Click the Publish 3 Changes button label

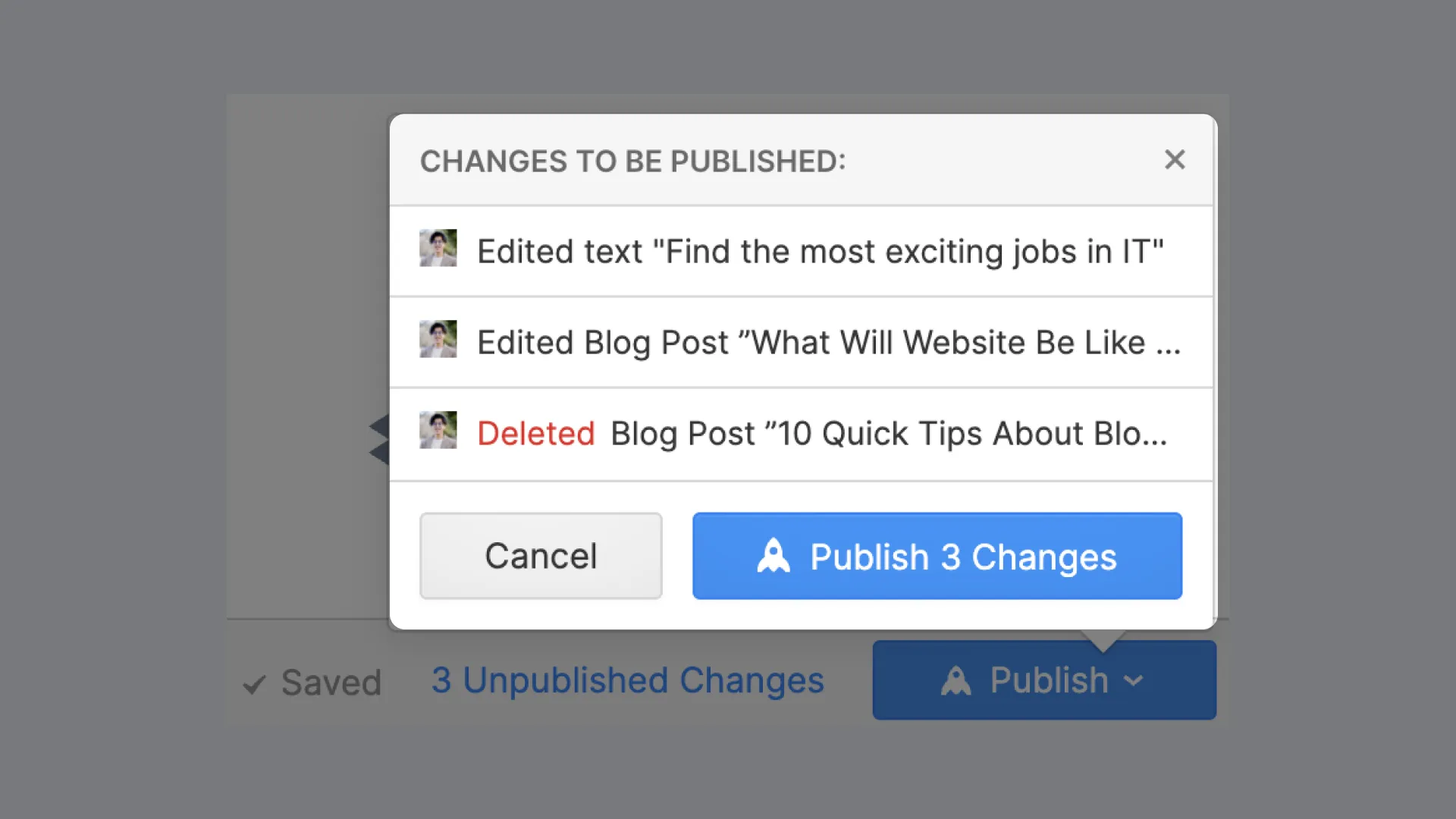pyautogui.click(x=963, y=557)
